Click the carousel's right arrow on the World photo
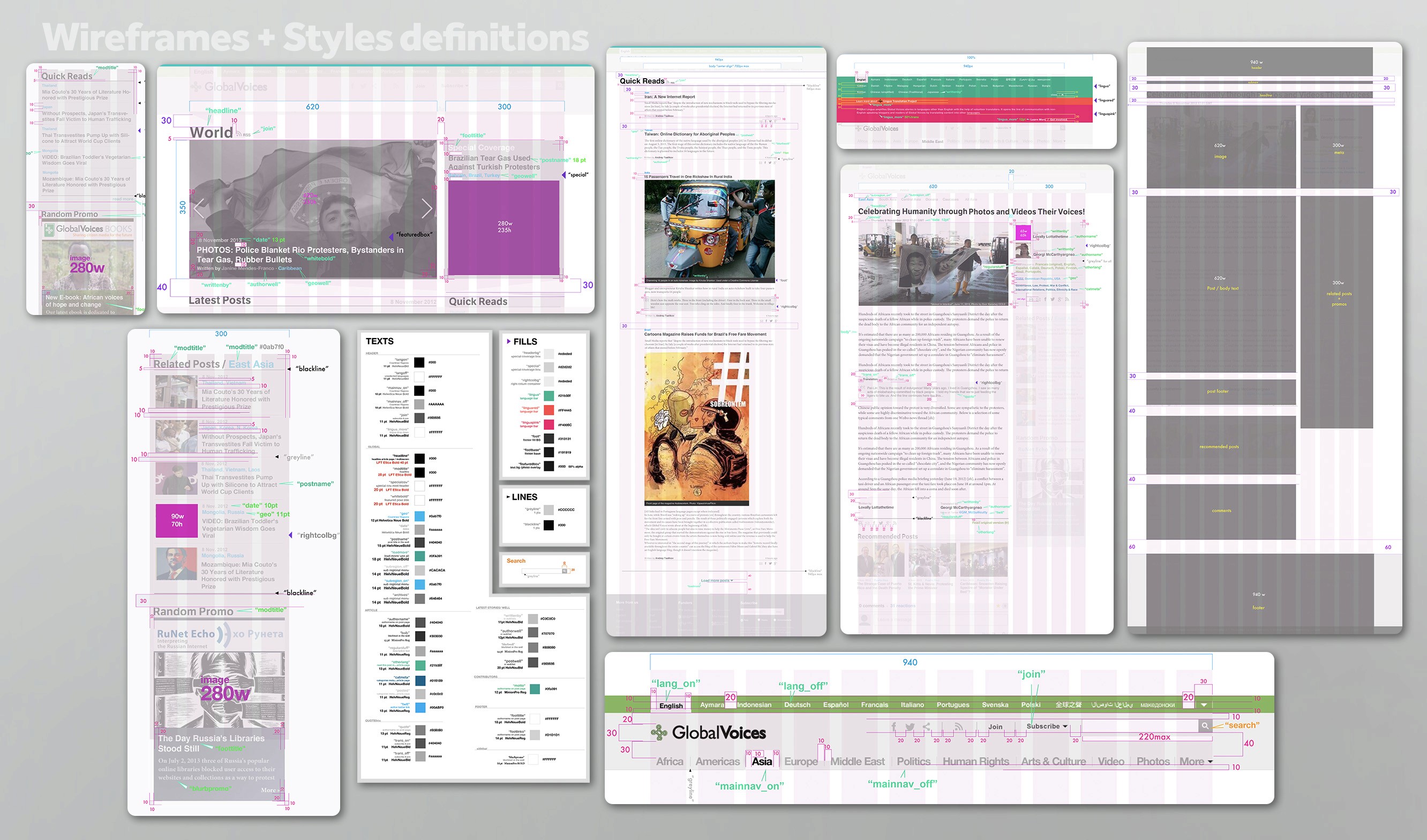Image resolution: width=1427 pixels, height=840 pixels. tap(427, 208)
